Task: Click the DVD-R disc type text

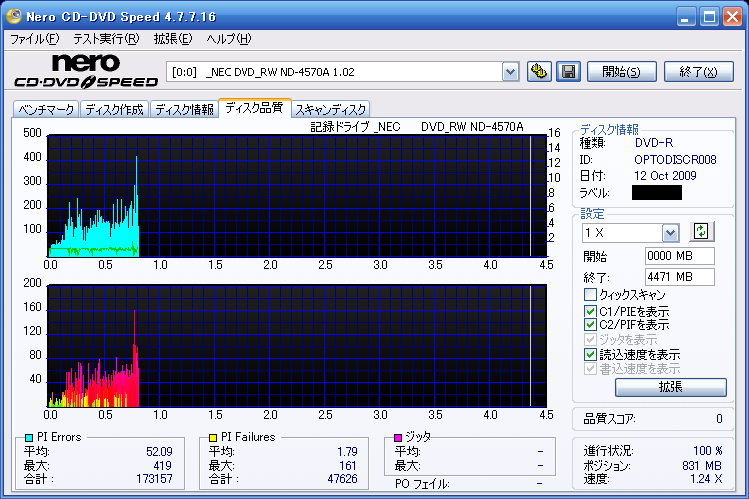Action: tap(653, 143)
